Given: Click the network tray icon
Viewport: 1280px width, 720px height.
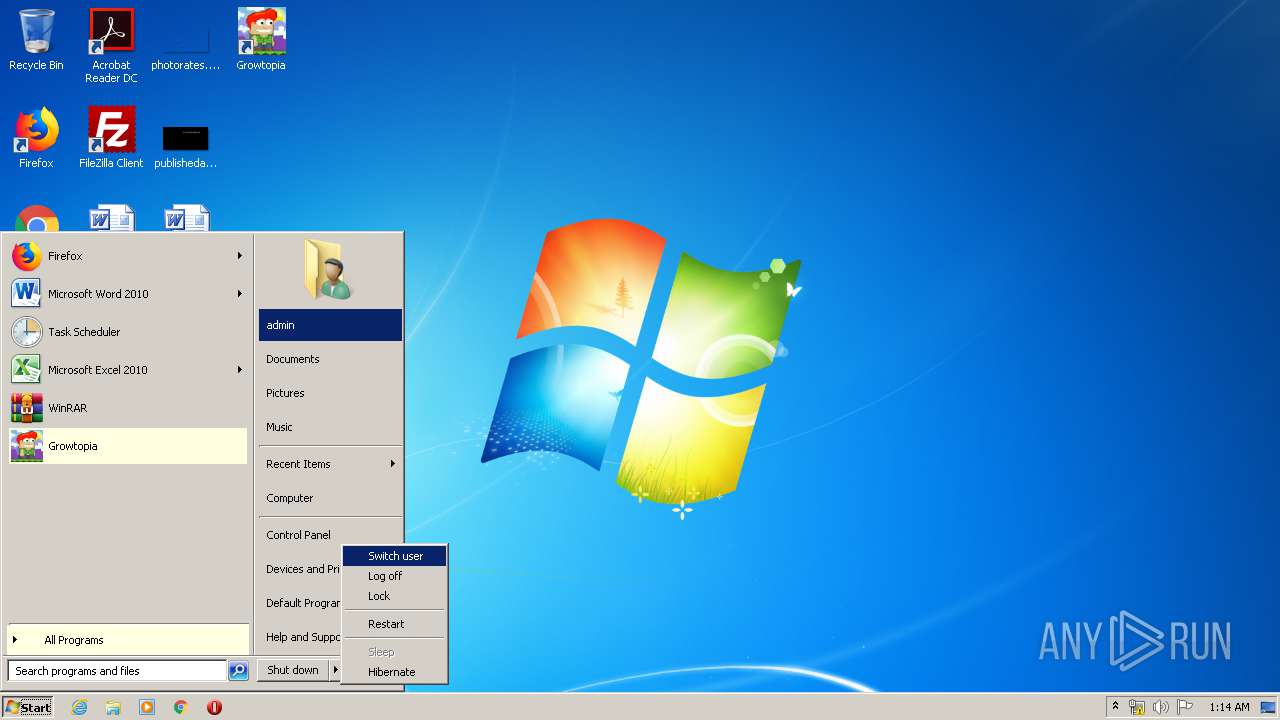Looking at the screenshot, I should coord(1137,707).
